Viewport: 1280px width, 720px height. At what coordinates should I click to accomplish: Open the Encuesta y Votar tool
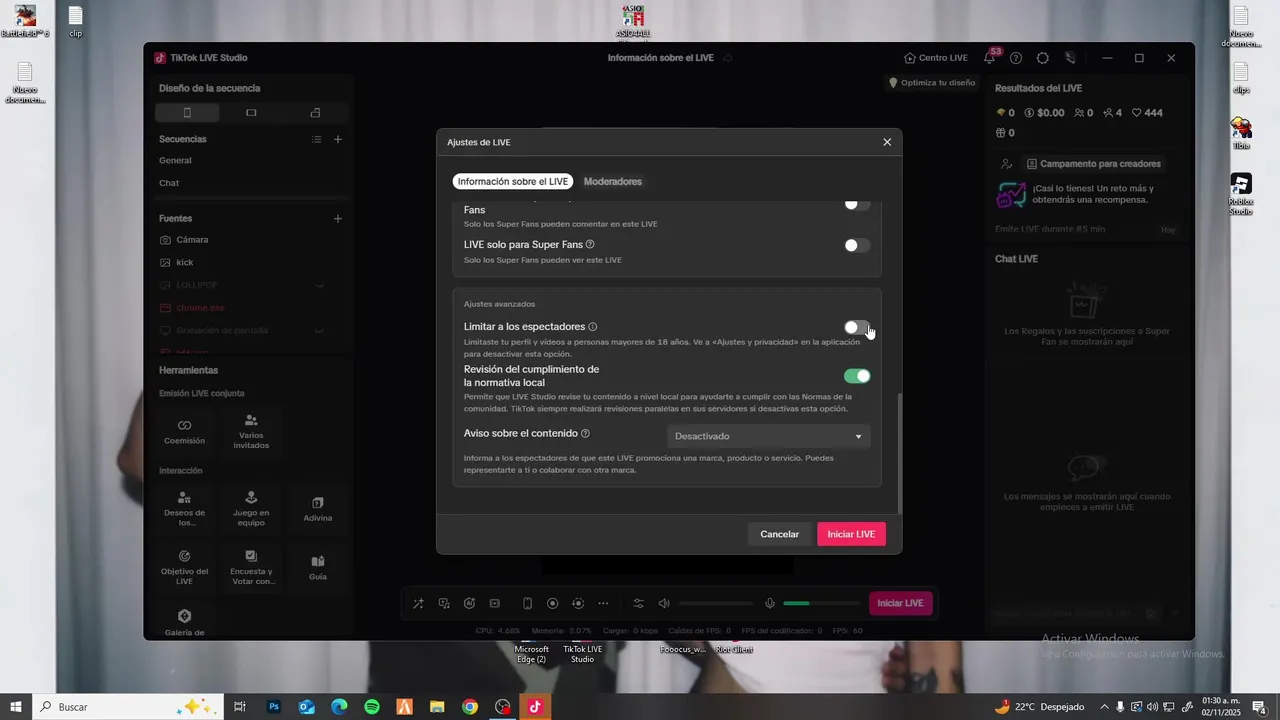251,567
